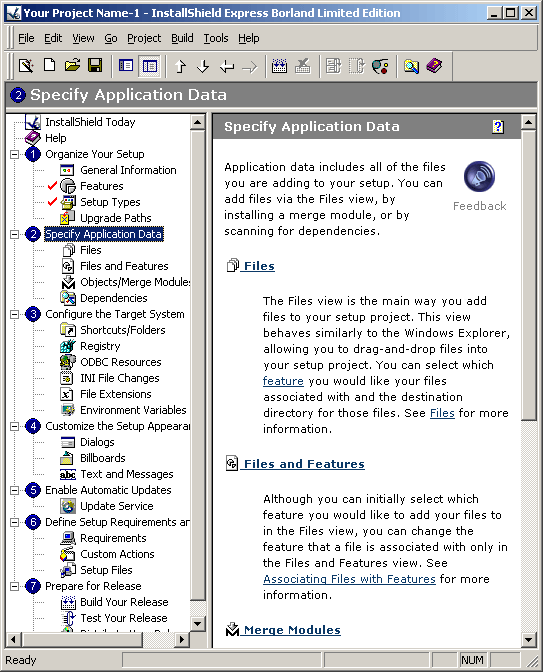Collapse the Customize the Setup Appearance node
The width and height of the screenshot is (543, 672).
pyautogui.click(x=15, y=426)
